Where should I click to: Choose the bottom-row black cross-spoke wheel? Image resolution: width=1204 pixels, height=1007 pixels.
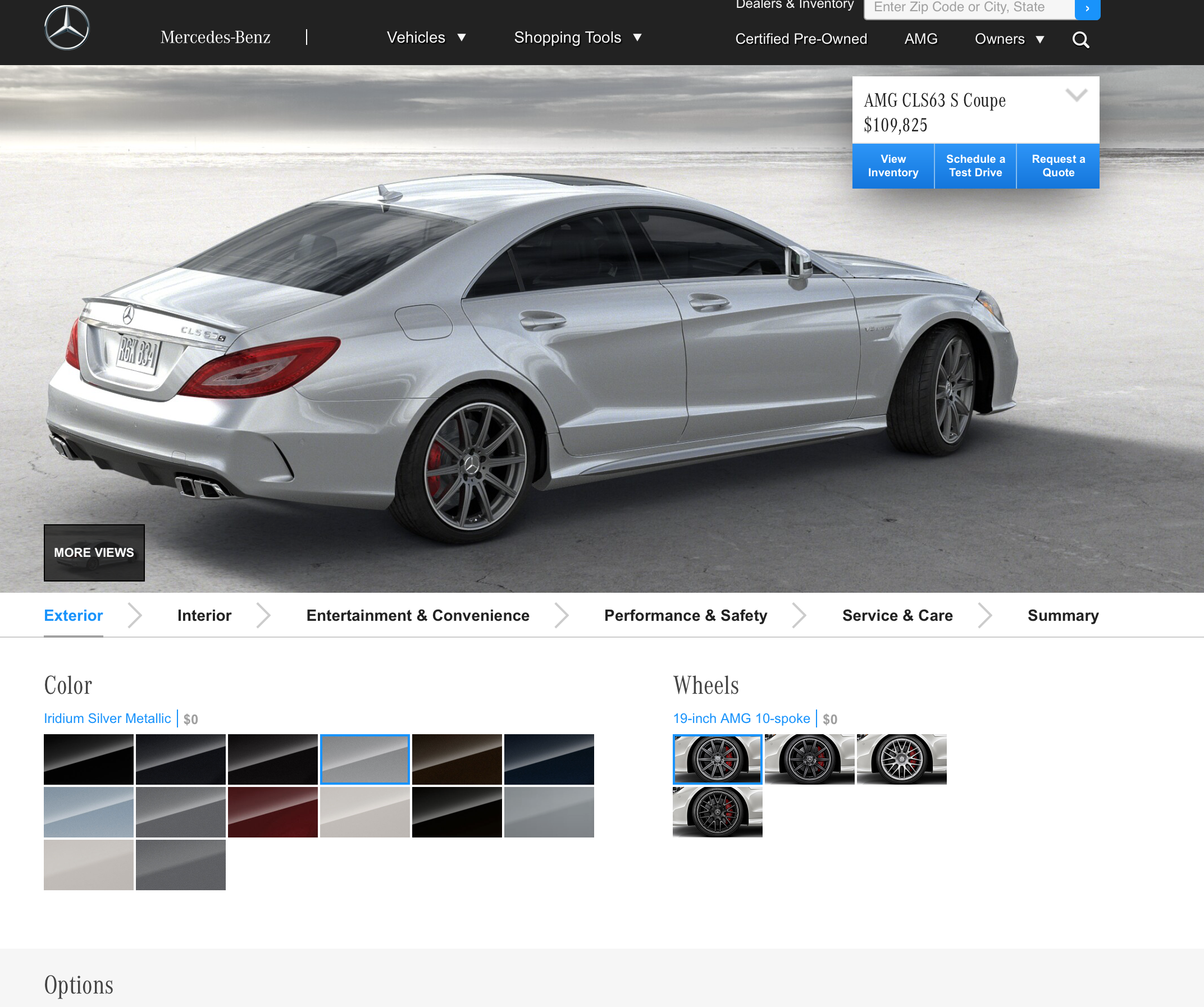point(717,812)
